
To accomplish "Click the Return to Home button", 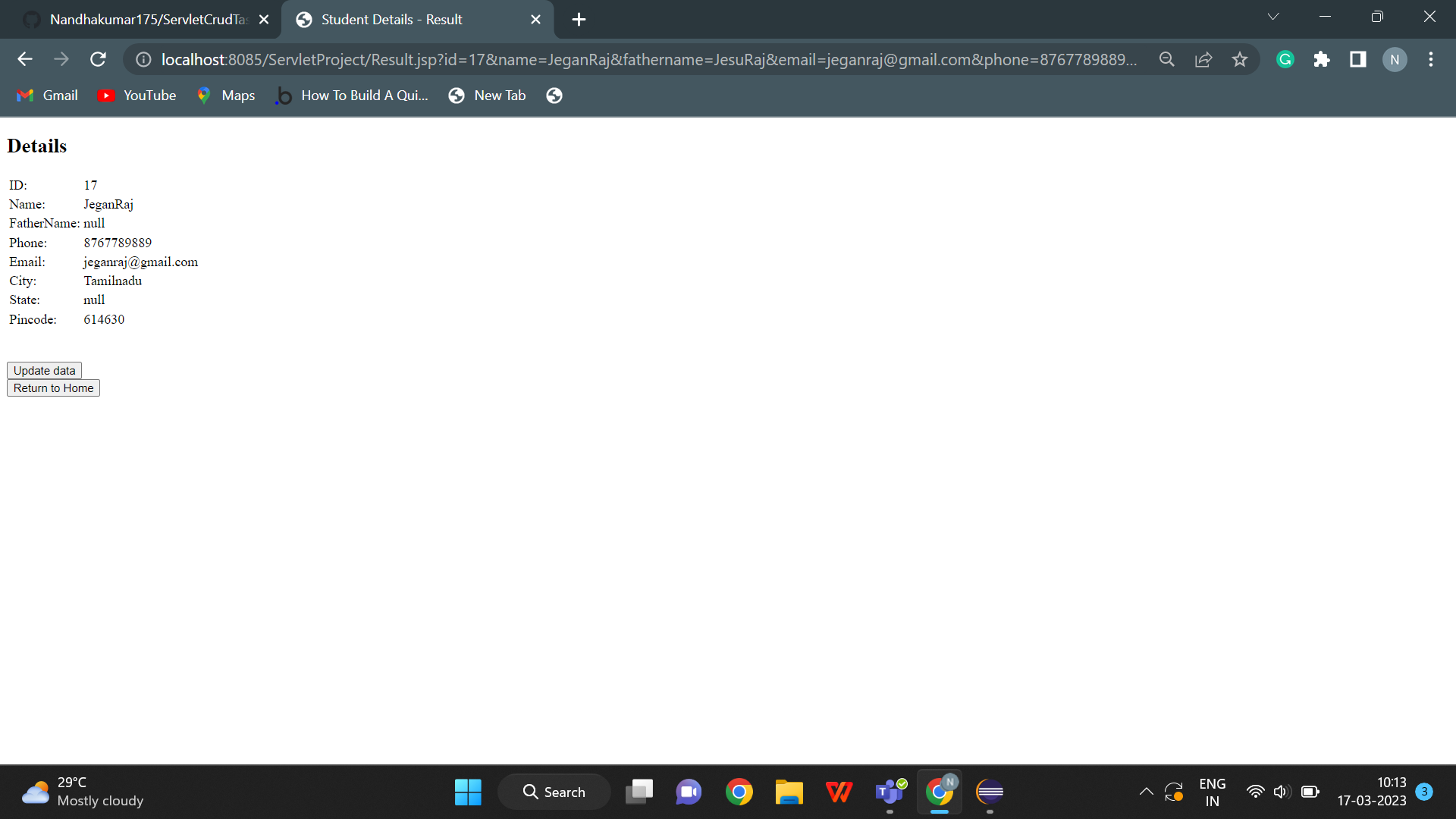I will click(x=52, y=388).
